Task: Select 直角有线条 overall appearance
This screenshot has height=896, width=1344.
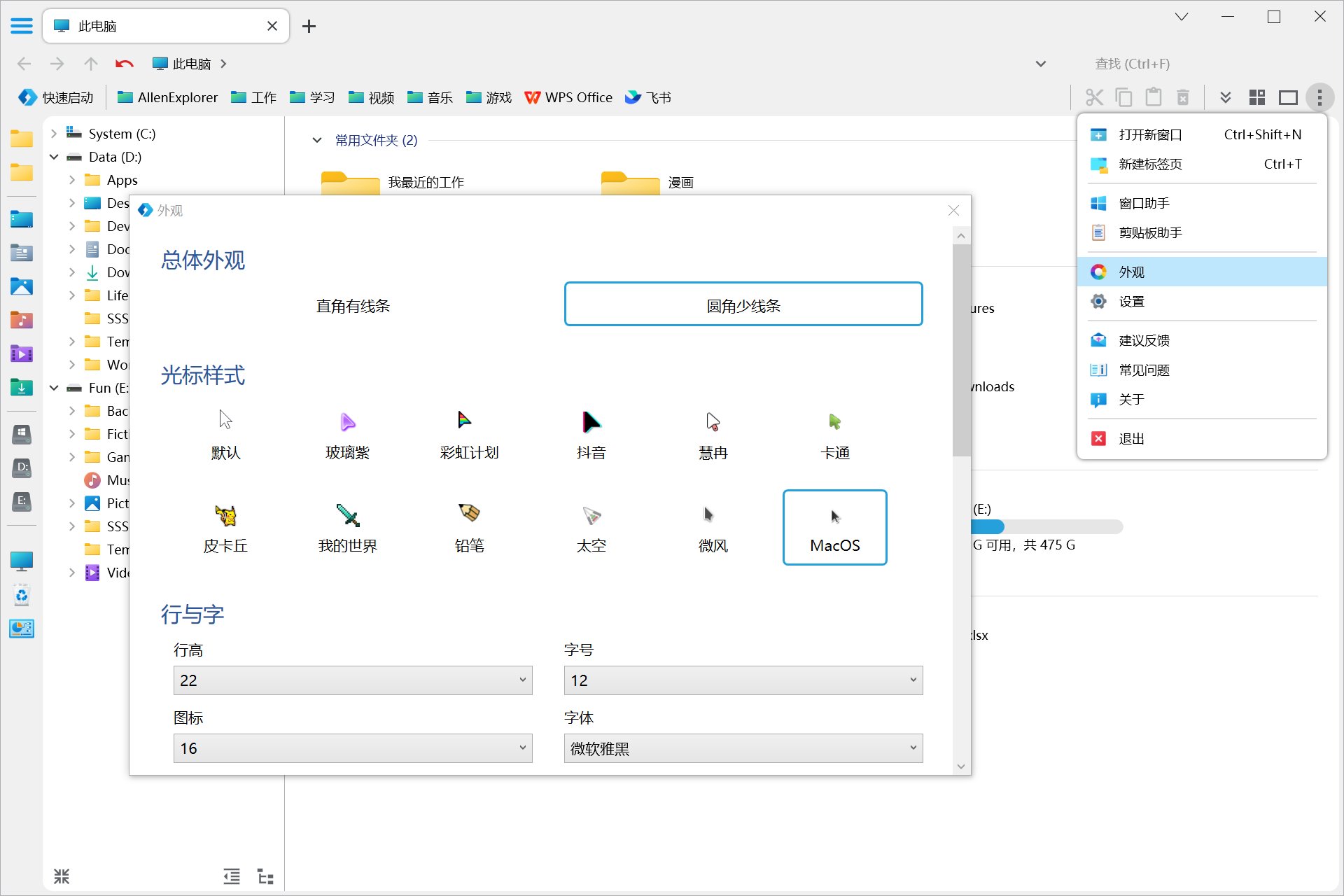Action: point(353,305)
